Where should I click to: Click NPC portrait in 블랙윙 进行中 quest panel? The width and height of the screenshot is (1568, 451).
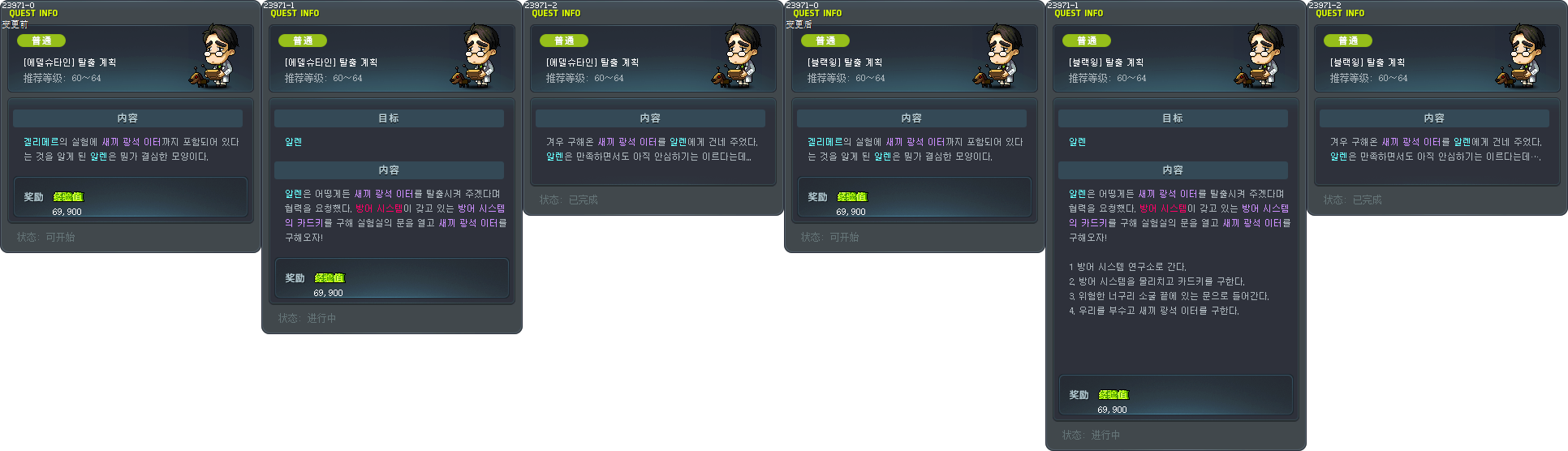(x=1261, y=55)
